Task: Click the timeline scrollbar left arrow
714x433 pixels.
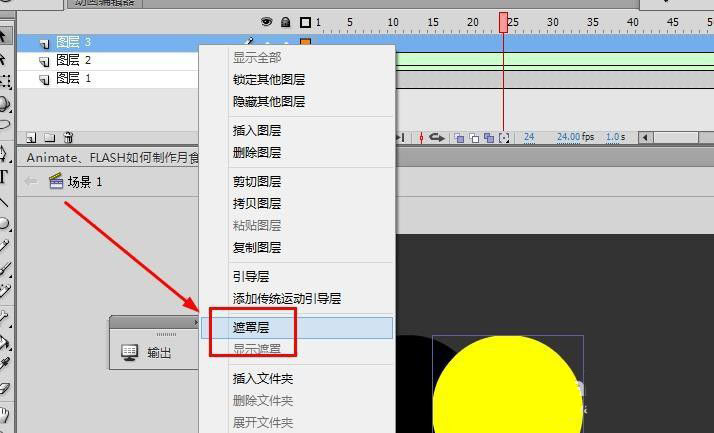Action: coord(645,138)
